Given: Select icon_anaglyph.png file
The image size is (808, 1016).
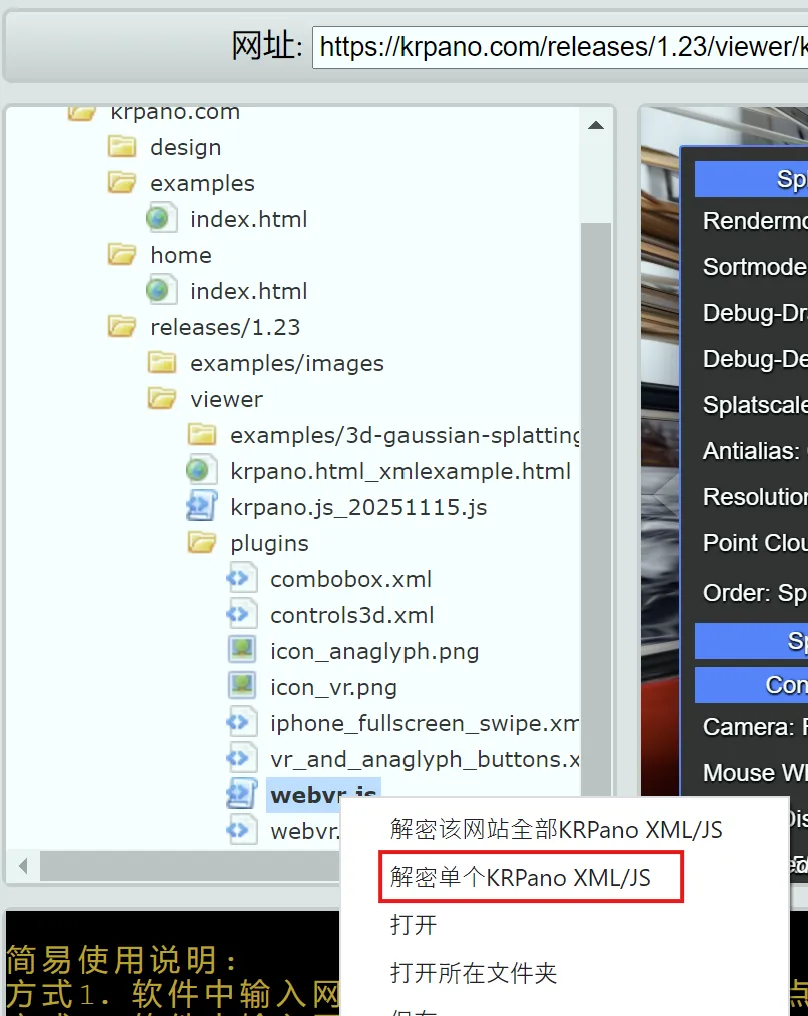Looking at the screenshot, I should [x=375, y=652].
